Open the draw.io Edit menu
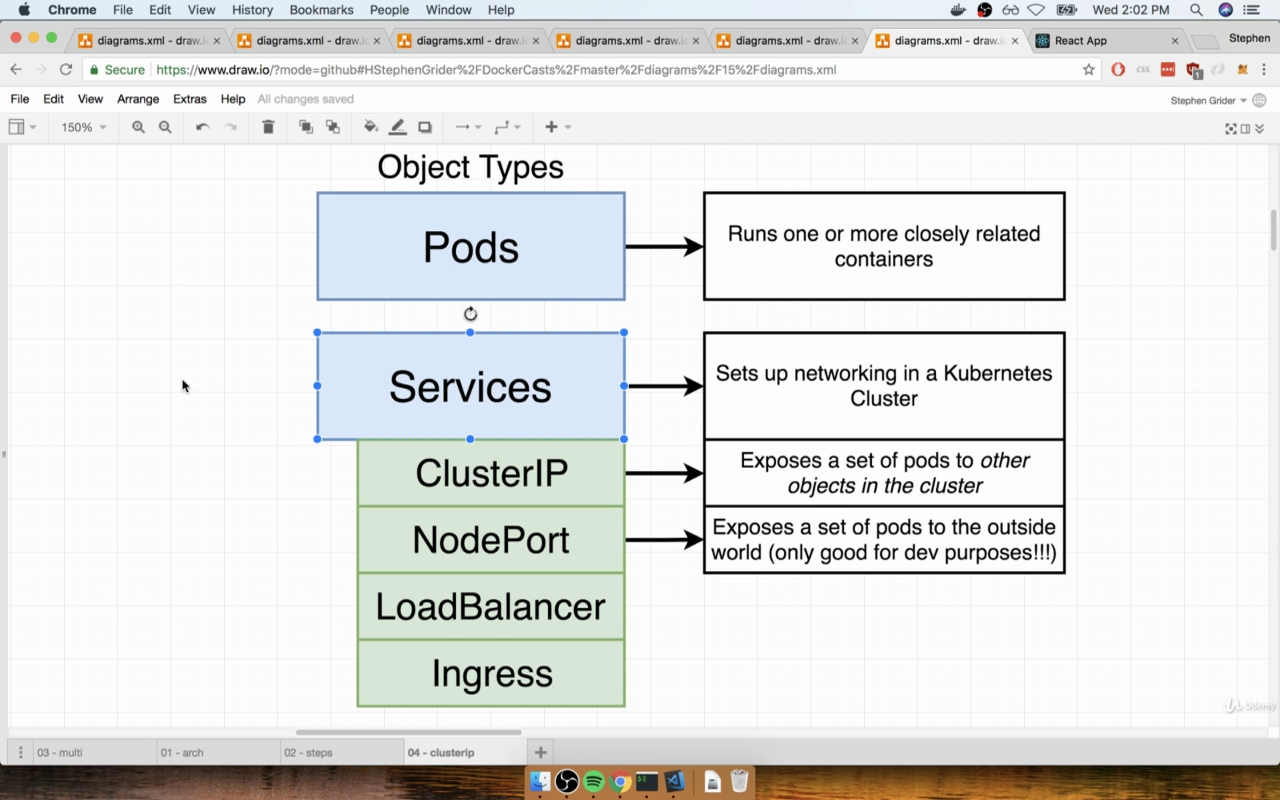1280x800 pixels. click(x=53, y=99)
